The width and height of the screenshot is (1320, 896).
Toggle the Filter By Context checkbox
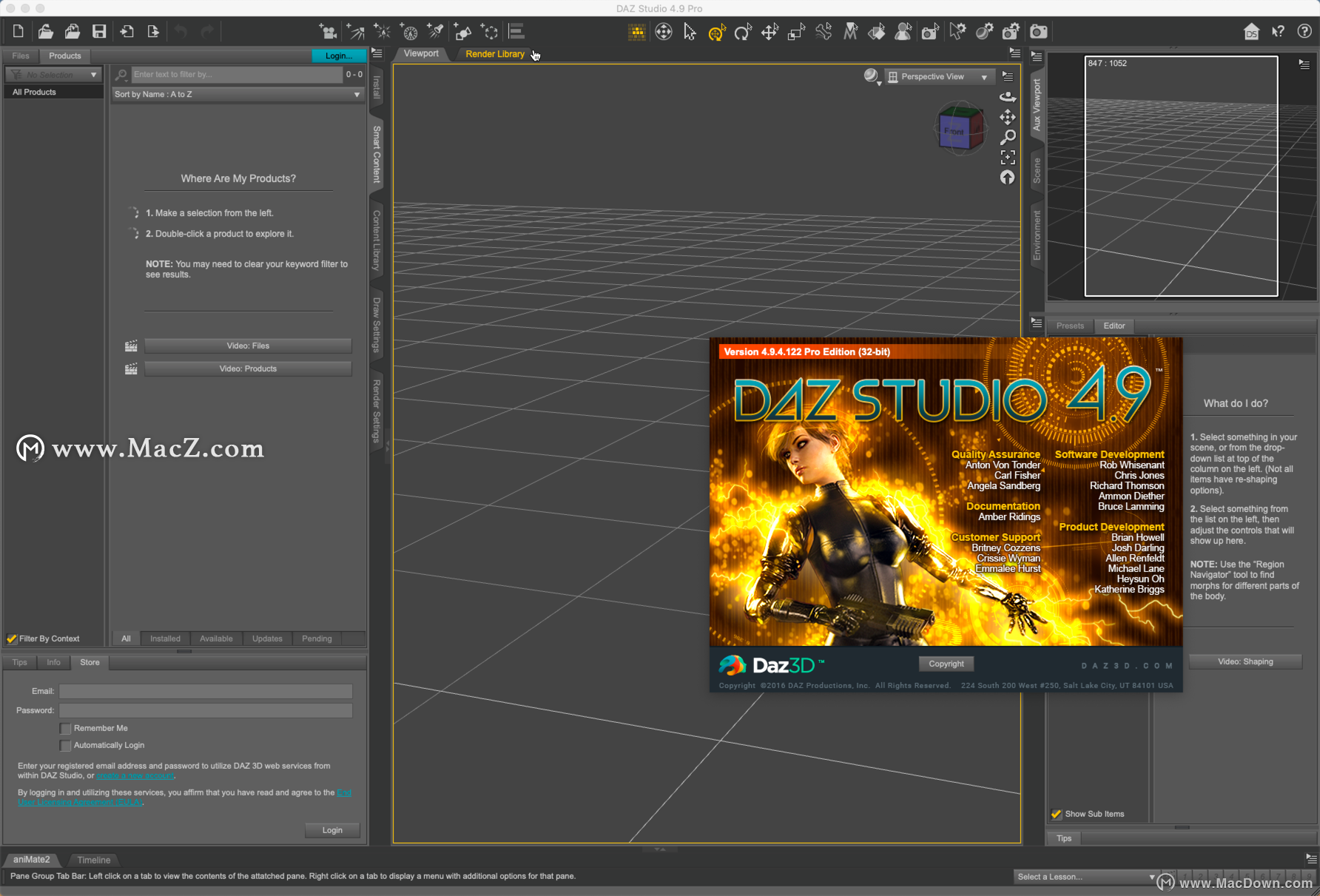point(12,639)
